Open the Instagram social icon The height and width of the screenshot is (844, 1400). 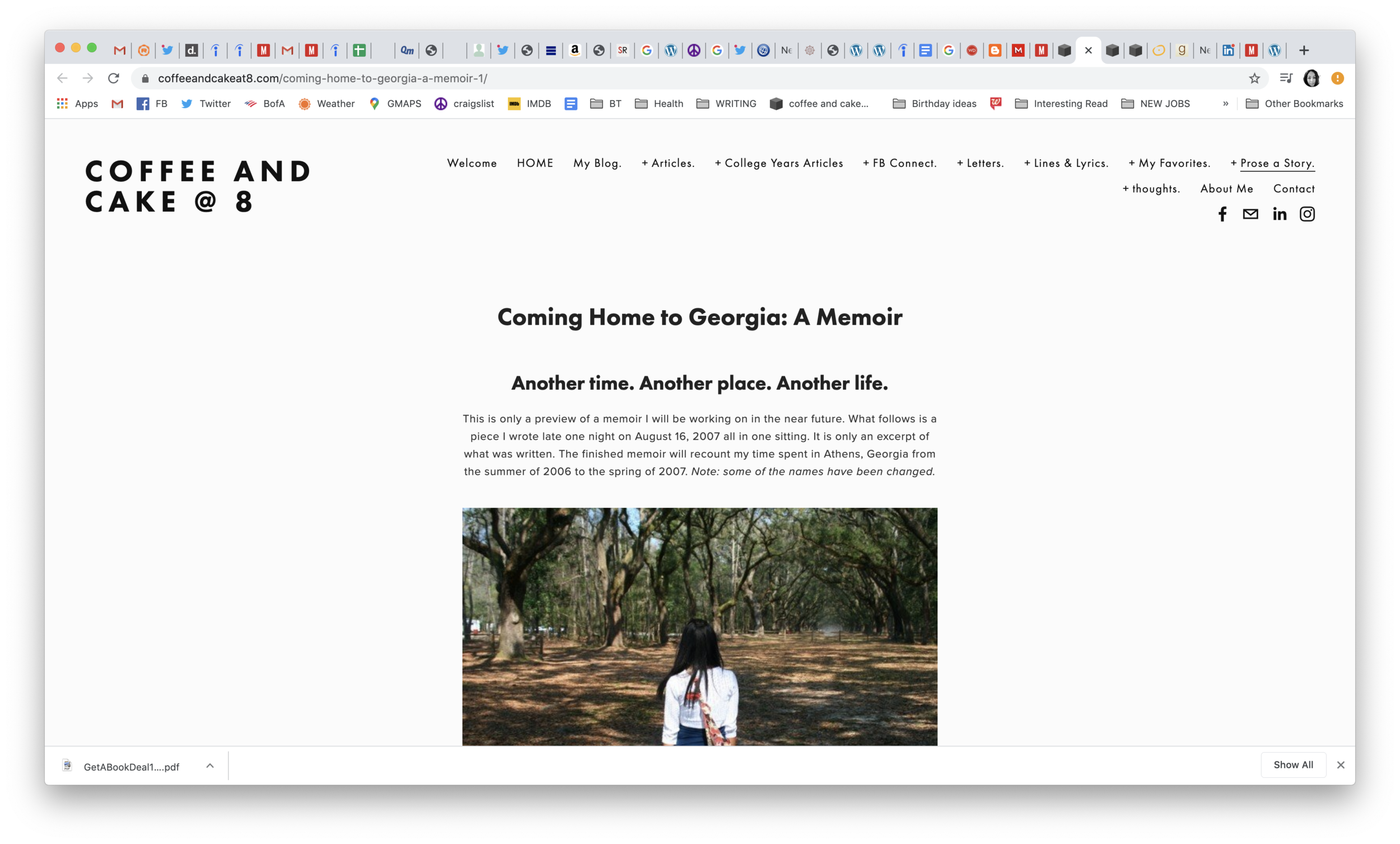[x=1307, y=215]
